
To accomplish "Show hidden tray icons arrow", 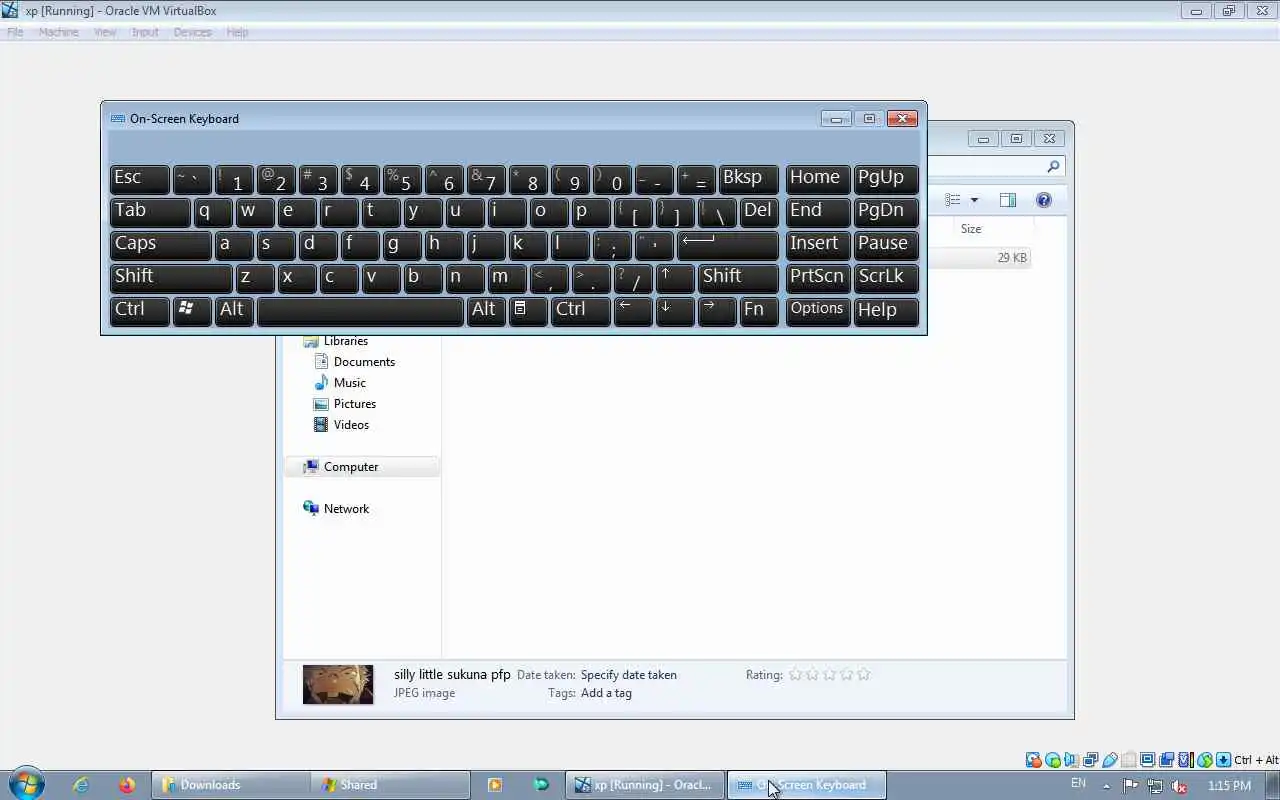I will [1106, 786].
